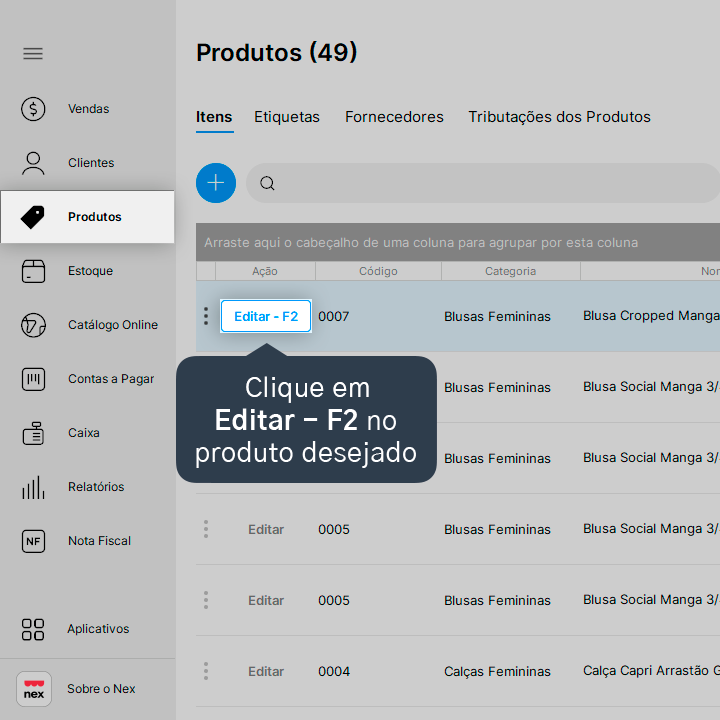Open the Vendas menu item

tap(89, 109)
